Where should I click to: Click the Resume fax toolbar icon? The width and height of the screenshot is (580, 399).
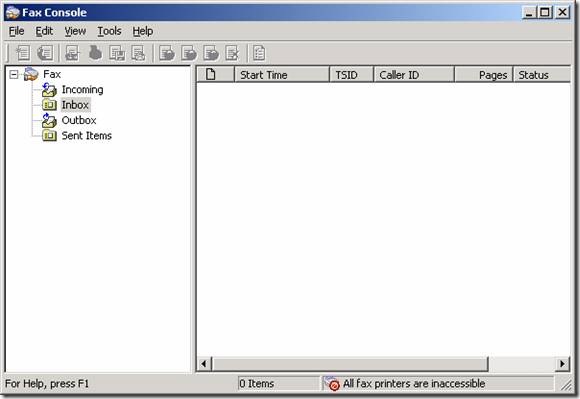(x=189, y=53)
